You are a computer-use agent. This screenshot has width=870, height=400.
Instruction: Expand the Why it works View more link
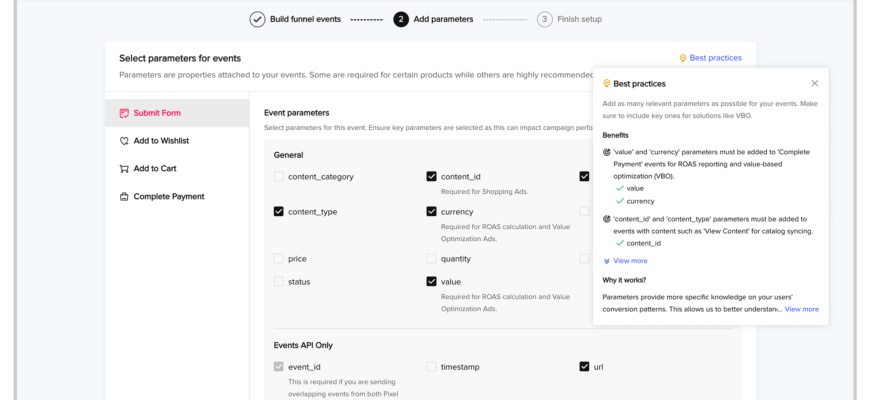(801, 309)
